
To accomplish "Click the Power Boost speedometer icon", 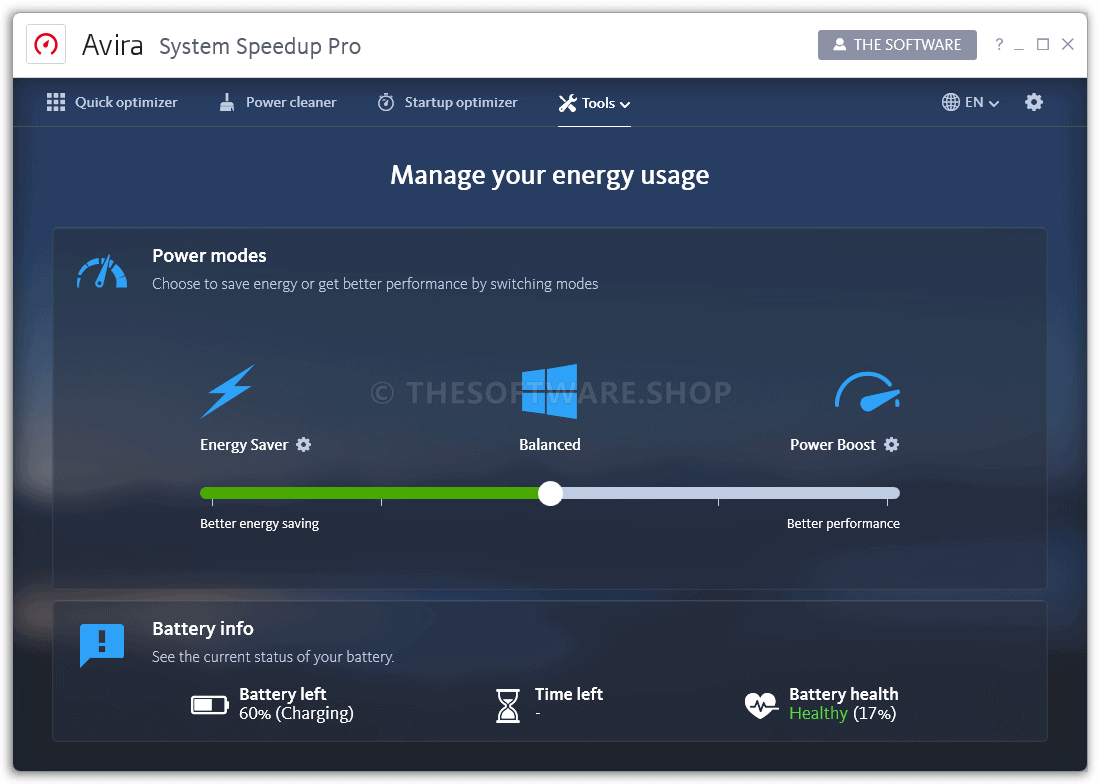I will coord(867,391).
